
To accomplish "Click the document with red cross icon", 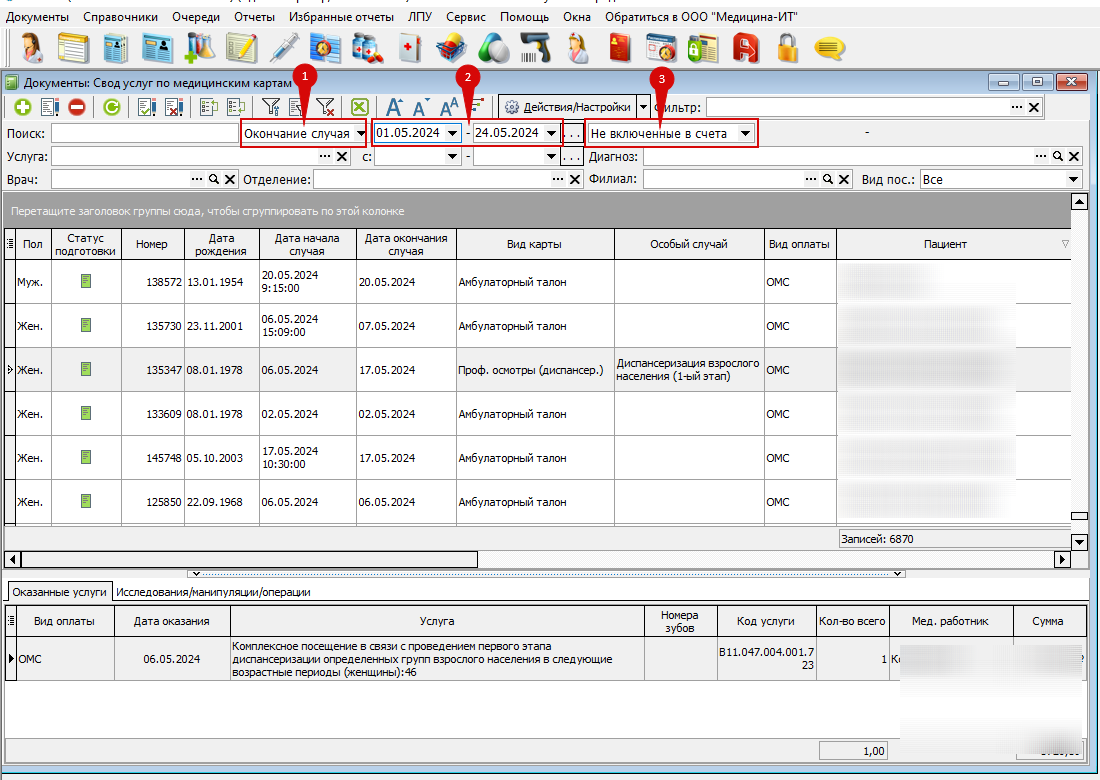I will [174, 107].
